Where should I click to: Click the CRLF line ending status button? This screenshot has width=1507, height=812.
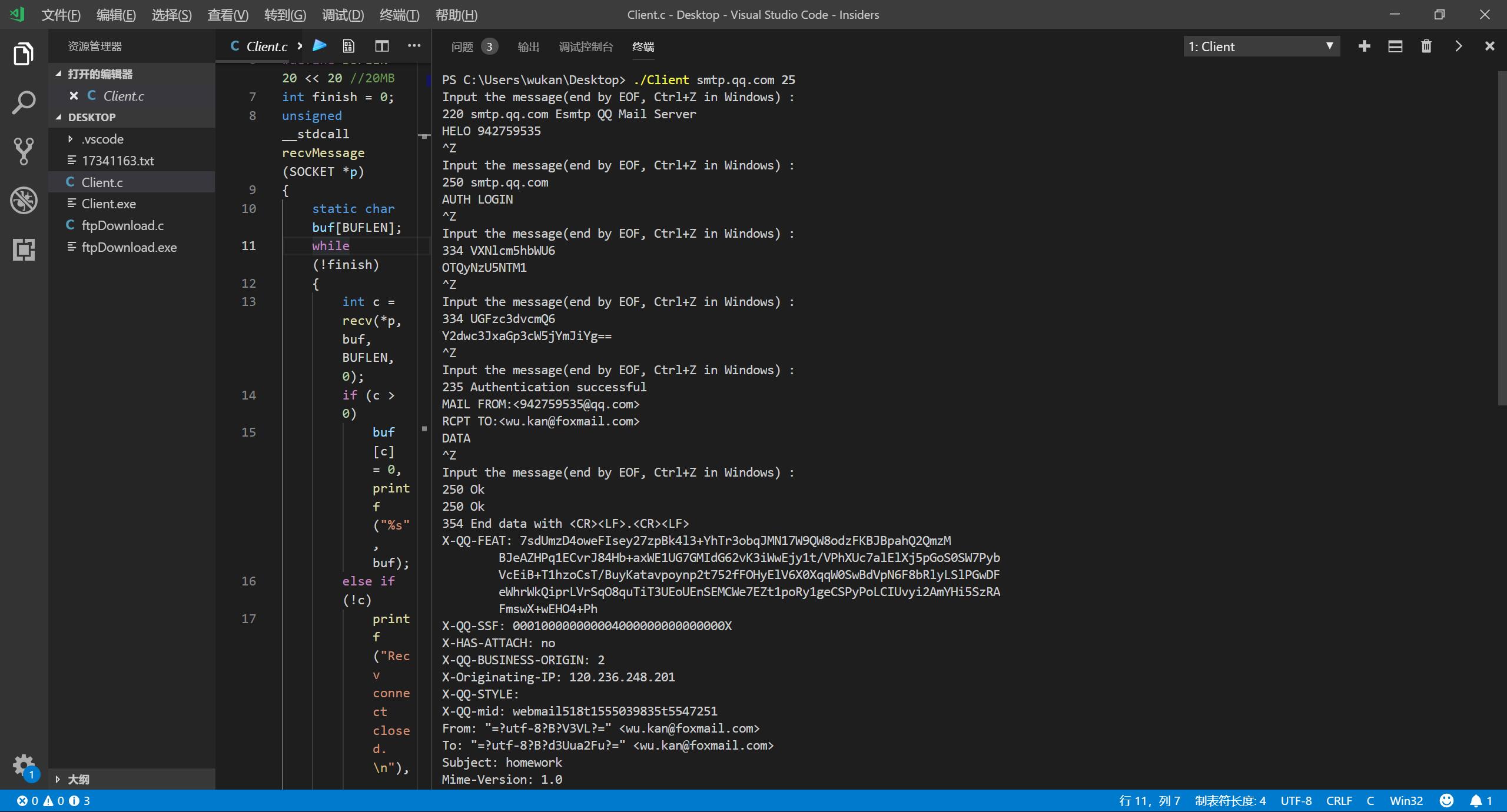tap(1339, 801)
